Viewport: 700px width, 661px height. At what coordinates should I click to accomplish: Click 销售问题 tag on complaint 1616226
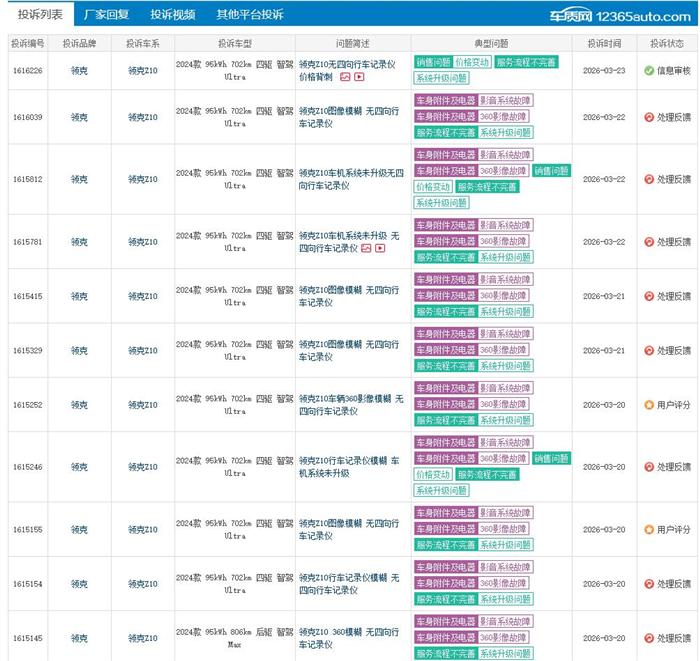(x=432, y=62)
